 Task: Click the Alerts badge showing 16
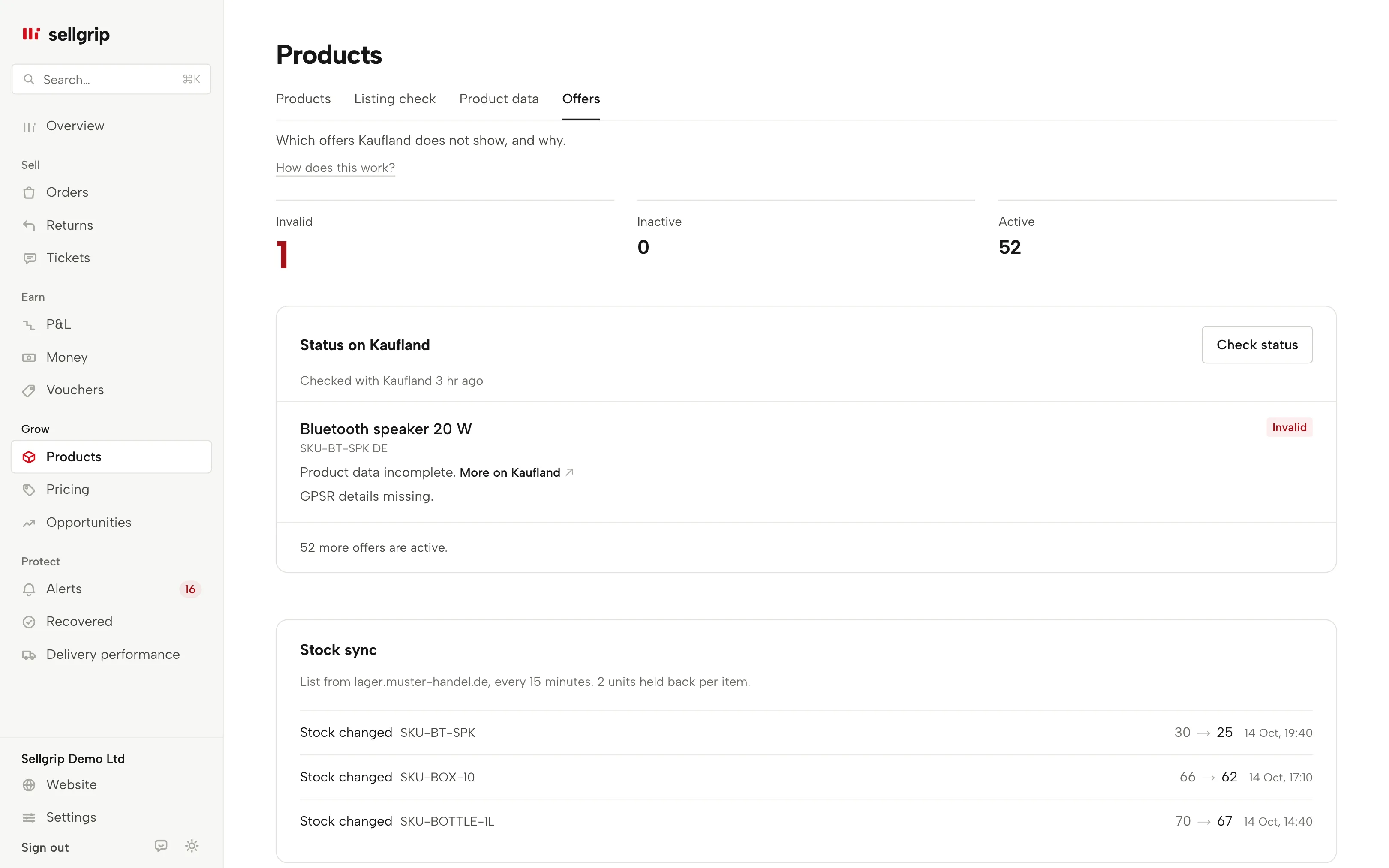click(x=190, y=589)
